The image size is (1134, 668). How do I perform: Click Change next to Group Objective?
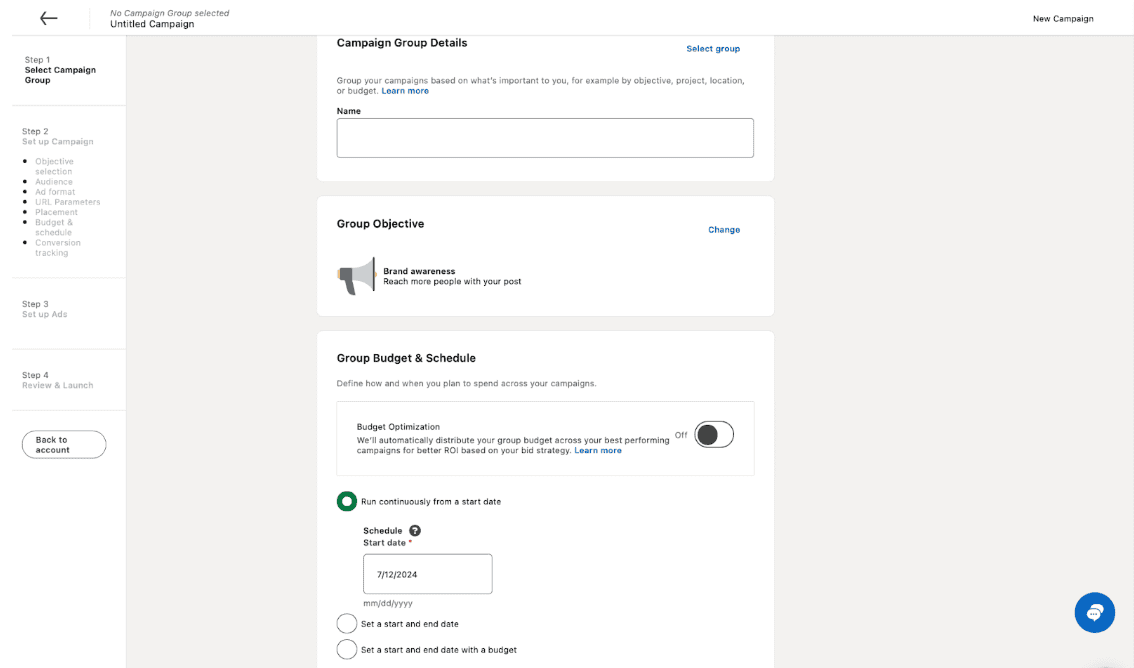pos(724,230)
